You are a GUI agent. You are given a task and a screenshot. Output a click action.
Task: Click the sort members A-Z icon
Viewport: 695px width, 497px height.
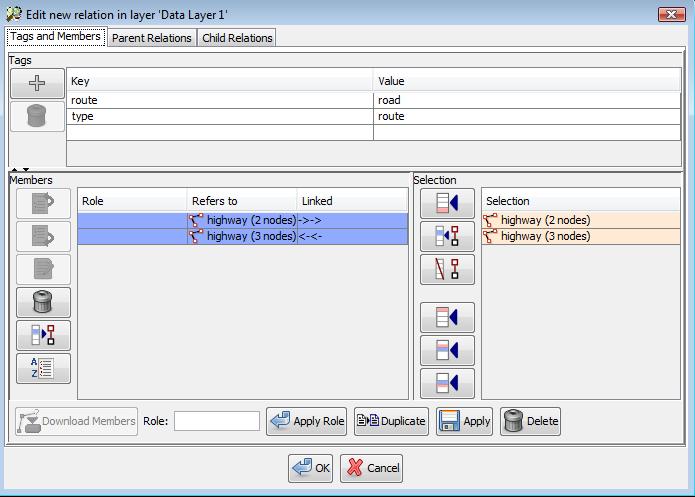click(43, 368)
